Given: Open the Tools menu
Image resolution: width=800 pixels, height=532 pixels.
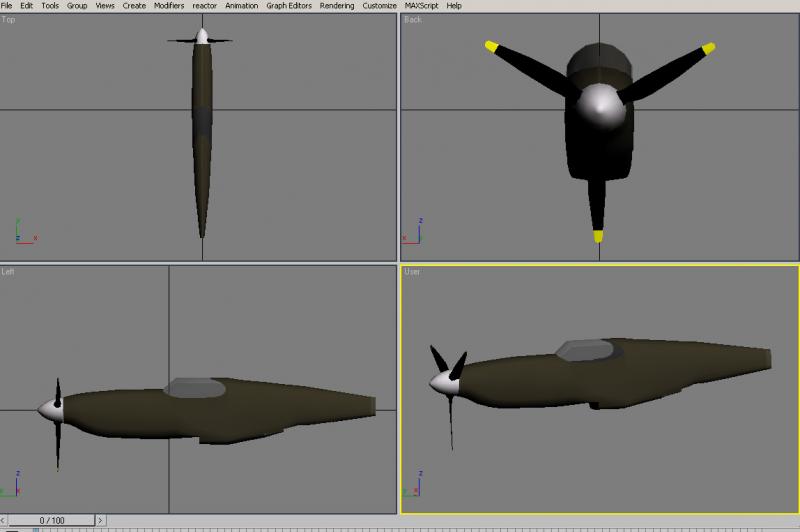Looking at the screenshot, I should (50, 6).
